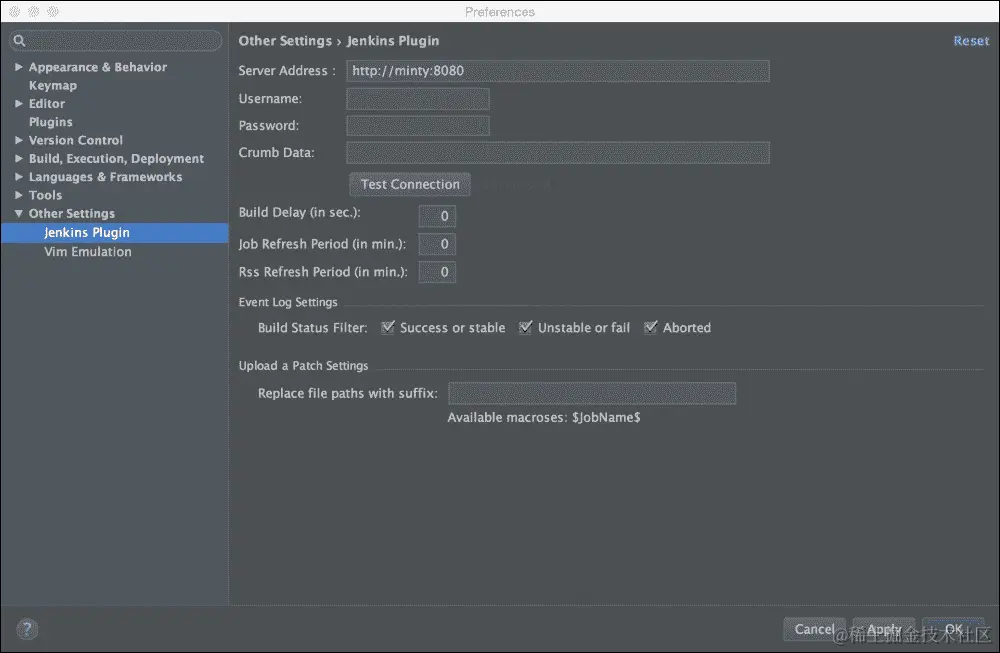The width and height of the screenshot is (1000, 653).
Task: Toggle Unstable or fail checkbox
Action: [526, 327]
